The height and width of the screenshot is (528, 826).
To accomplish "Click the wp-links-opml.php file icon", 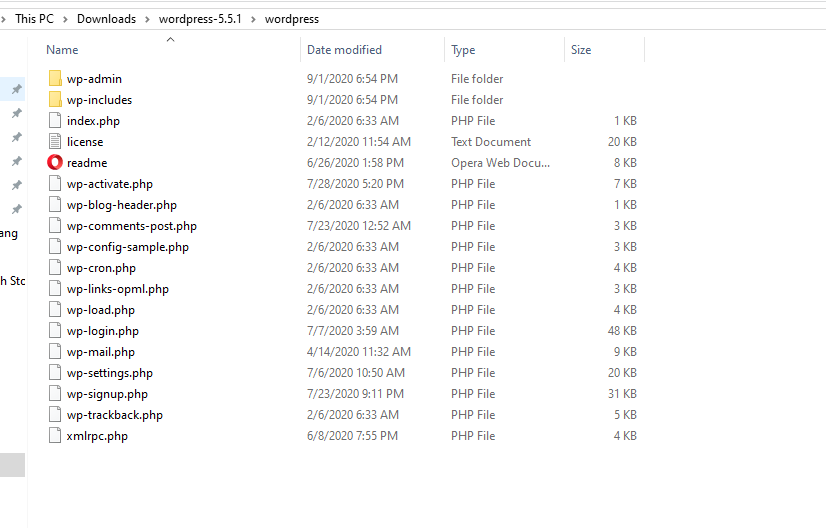I will coord(55,289).
